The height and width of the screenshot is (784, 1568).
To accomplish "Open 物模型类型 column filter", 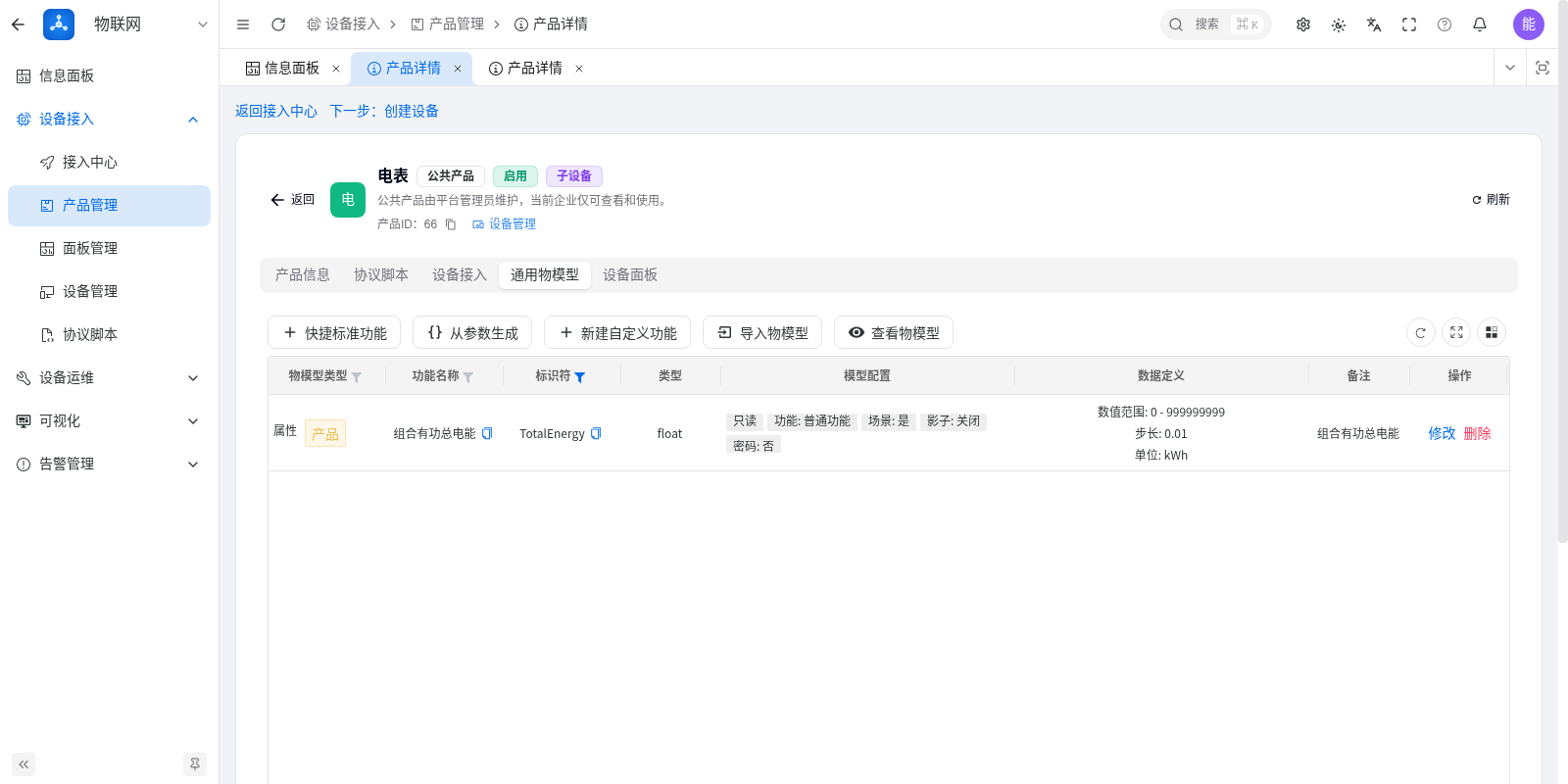I will pos(357,377).
